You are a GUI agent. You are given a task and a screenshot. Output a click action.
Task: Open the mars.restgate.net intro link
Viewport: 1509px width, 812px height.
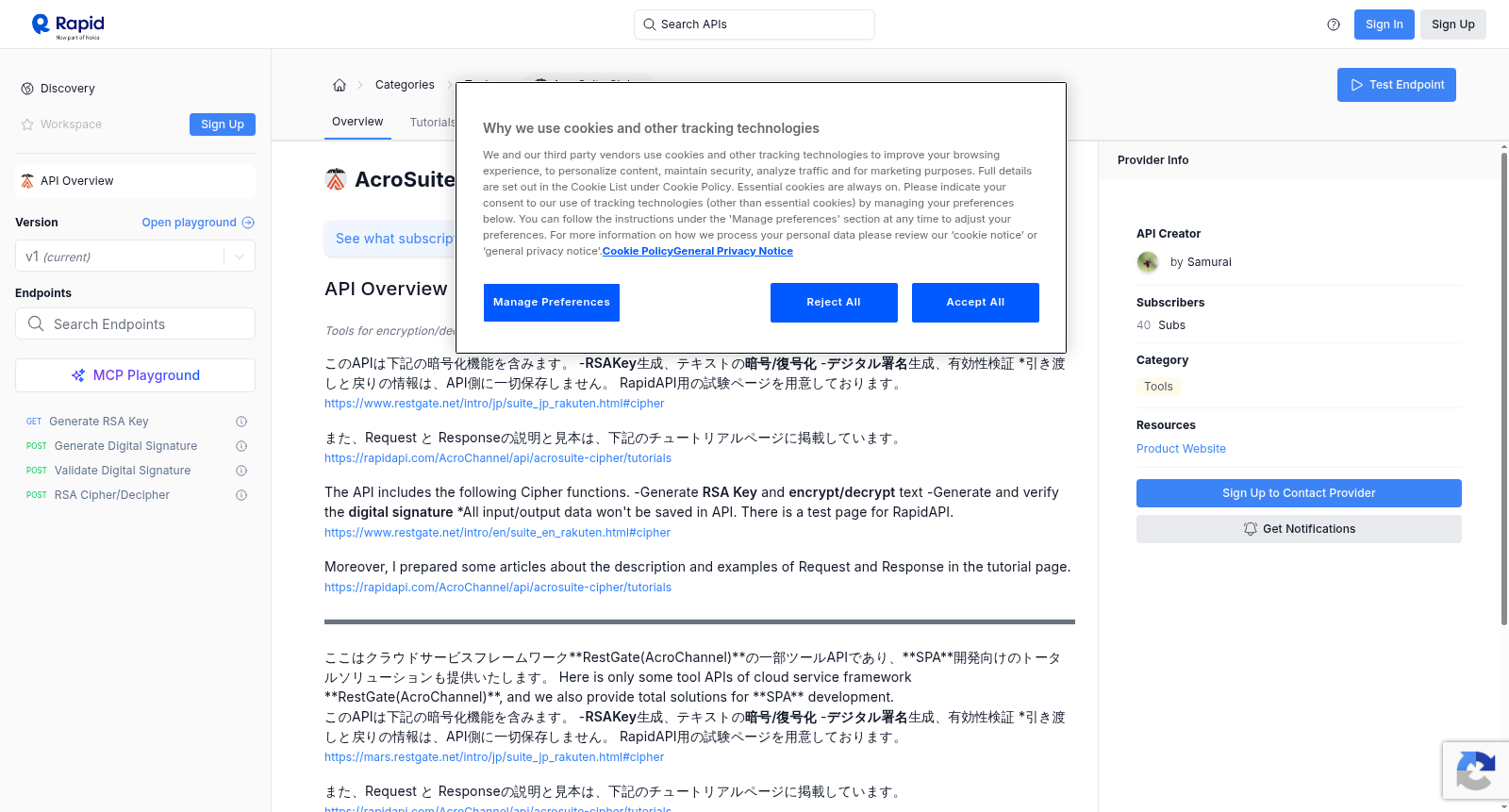(x=494, y=757)
